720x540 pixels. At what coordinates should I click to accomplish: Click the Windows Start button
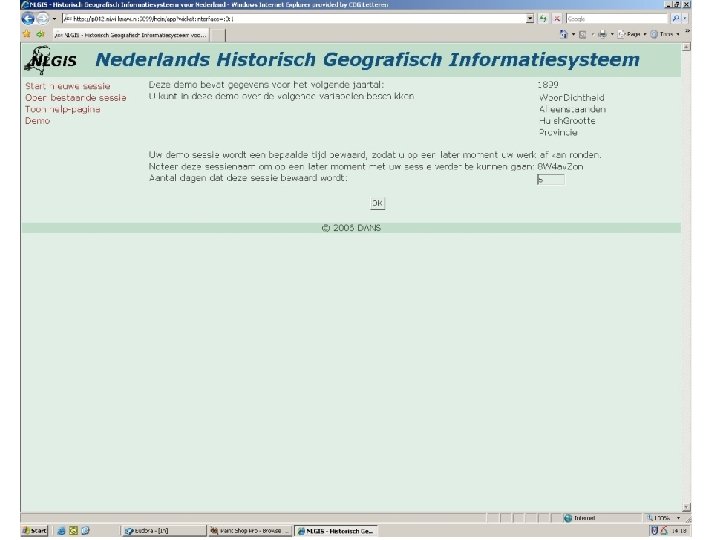pos(34,531)
